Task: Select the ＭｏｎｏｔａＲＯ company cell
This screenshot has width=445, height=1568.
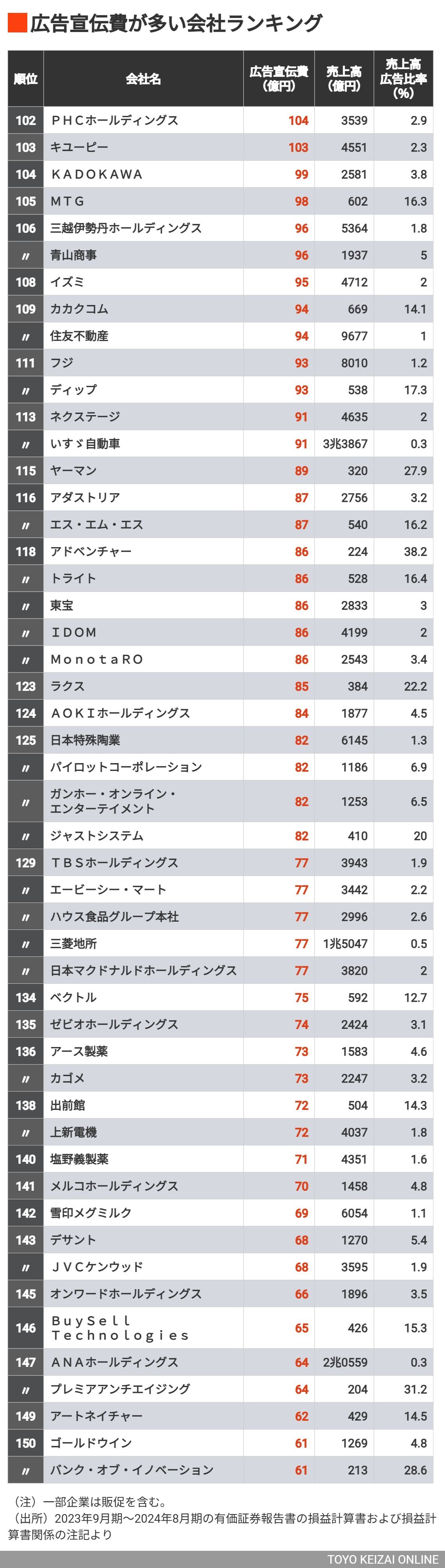Action: [x=144, y=659]
